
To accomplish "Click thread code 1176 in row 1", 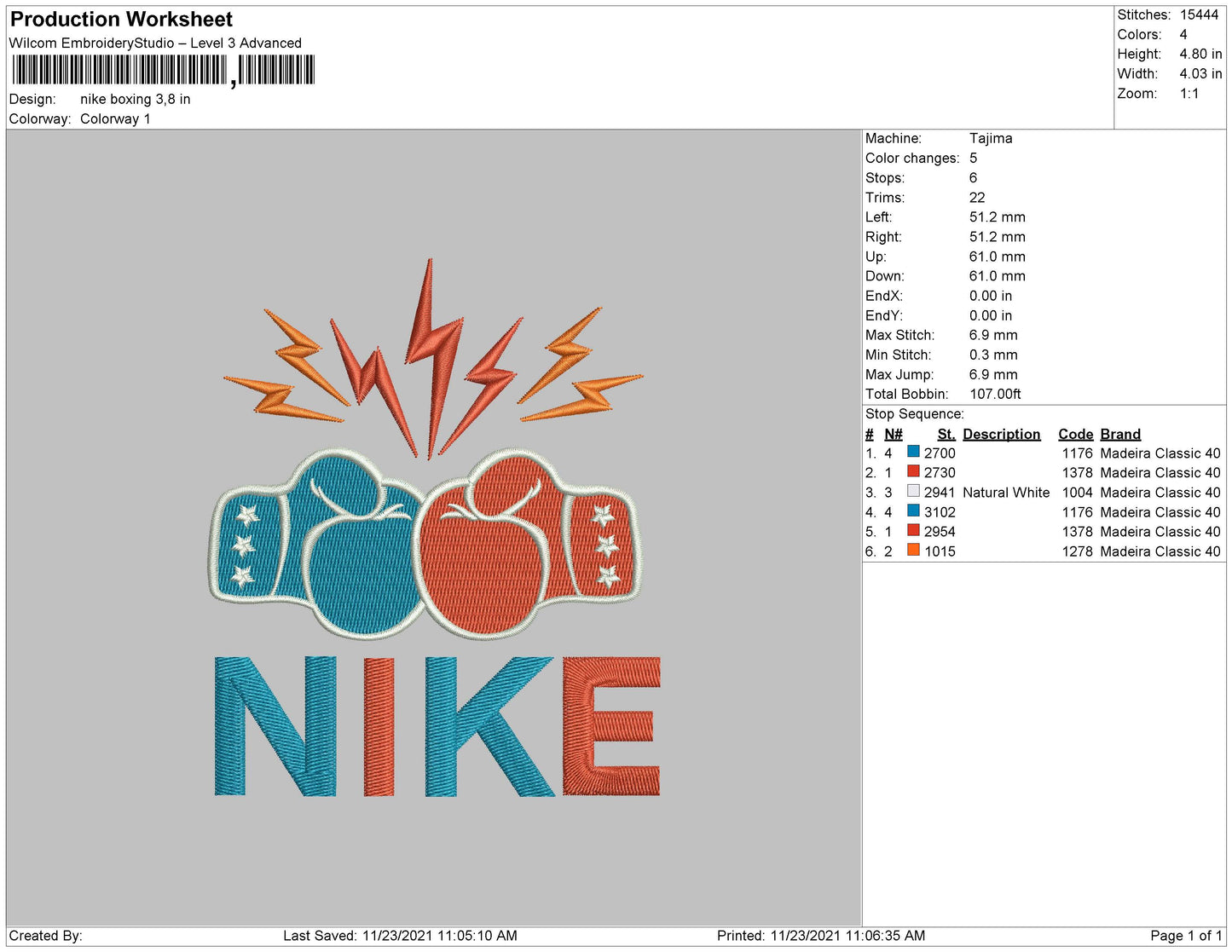I will (x=1077, y=453).
